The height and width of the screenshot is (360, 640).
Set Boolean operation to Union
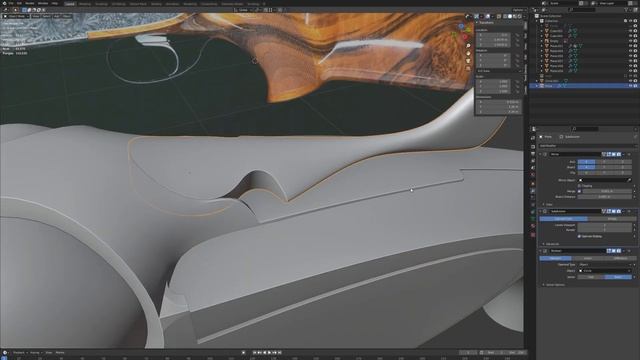[x=587, y=258]
